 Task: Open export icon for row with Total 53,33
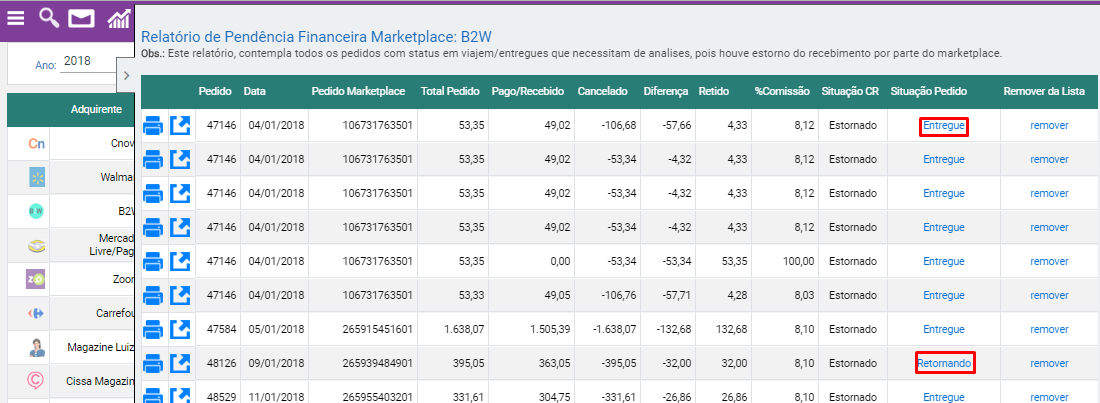coord(181,295)
